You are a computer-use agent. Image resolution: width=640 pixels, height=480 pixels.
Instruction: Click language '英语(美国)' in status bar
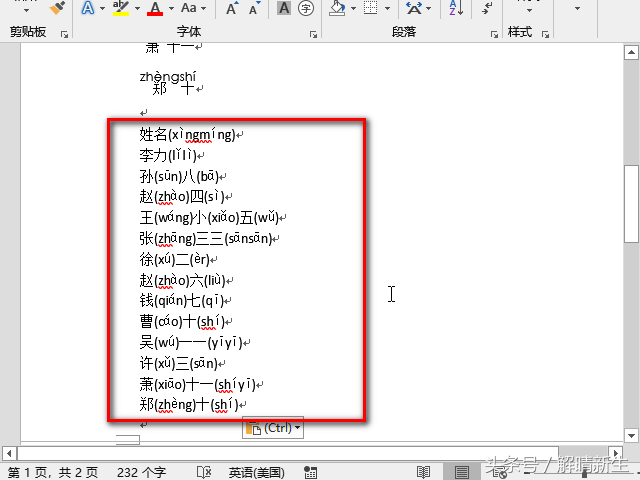point(256,472)
